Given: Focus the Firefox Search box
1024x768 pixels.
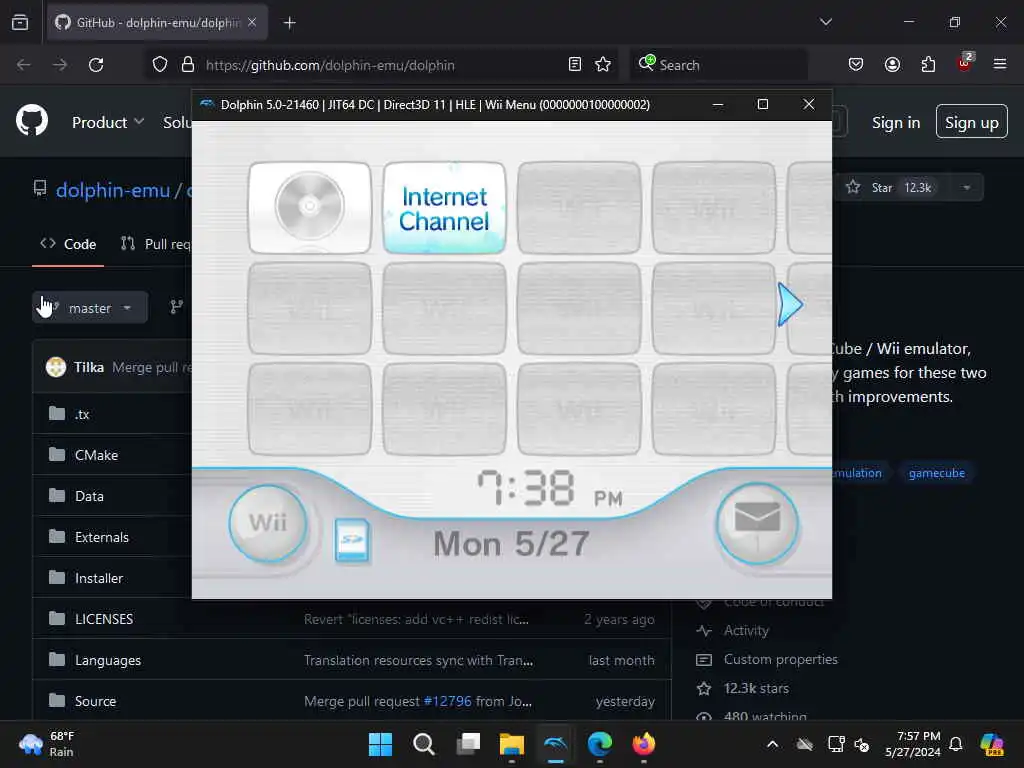Looking at the screenshot, I should click(718, 65).
